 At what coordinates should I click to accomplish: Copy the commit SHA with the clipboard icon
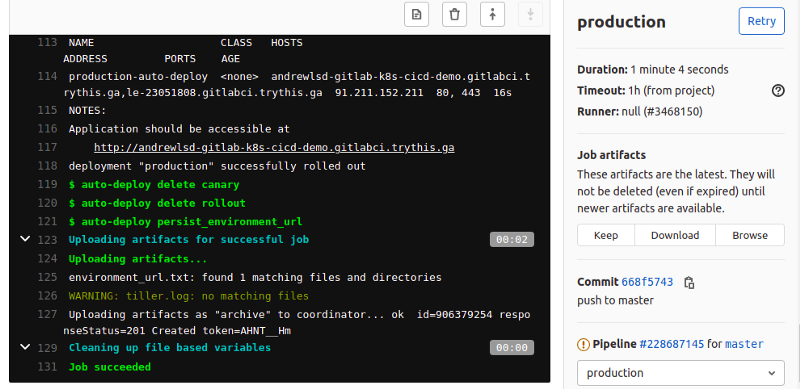pyautogui.click(x=689, y=282)
